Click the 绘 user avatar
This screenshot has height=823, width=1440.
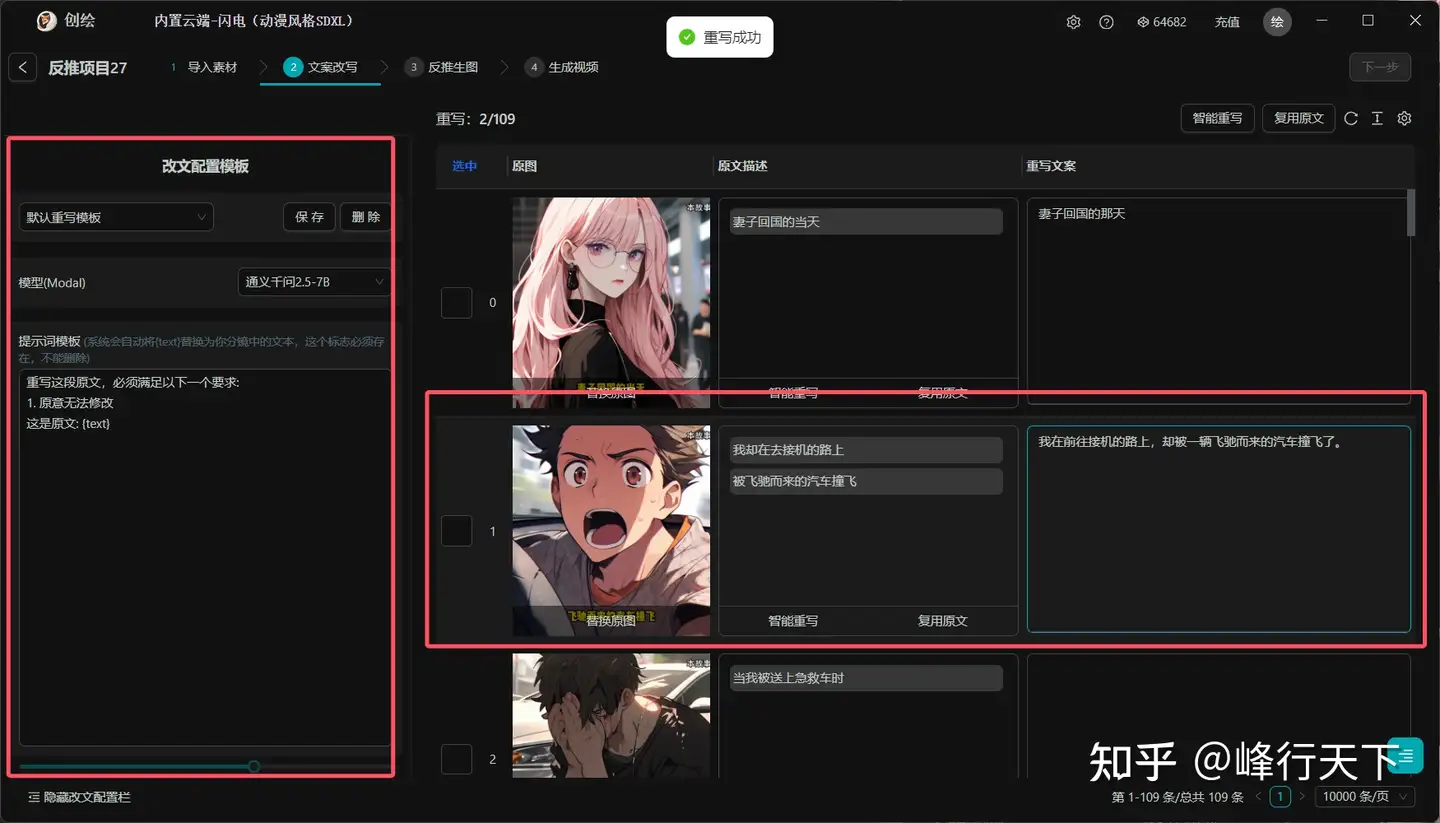[1277, 22]
